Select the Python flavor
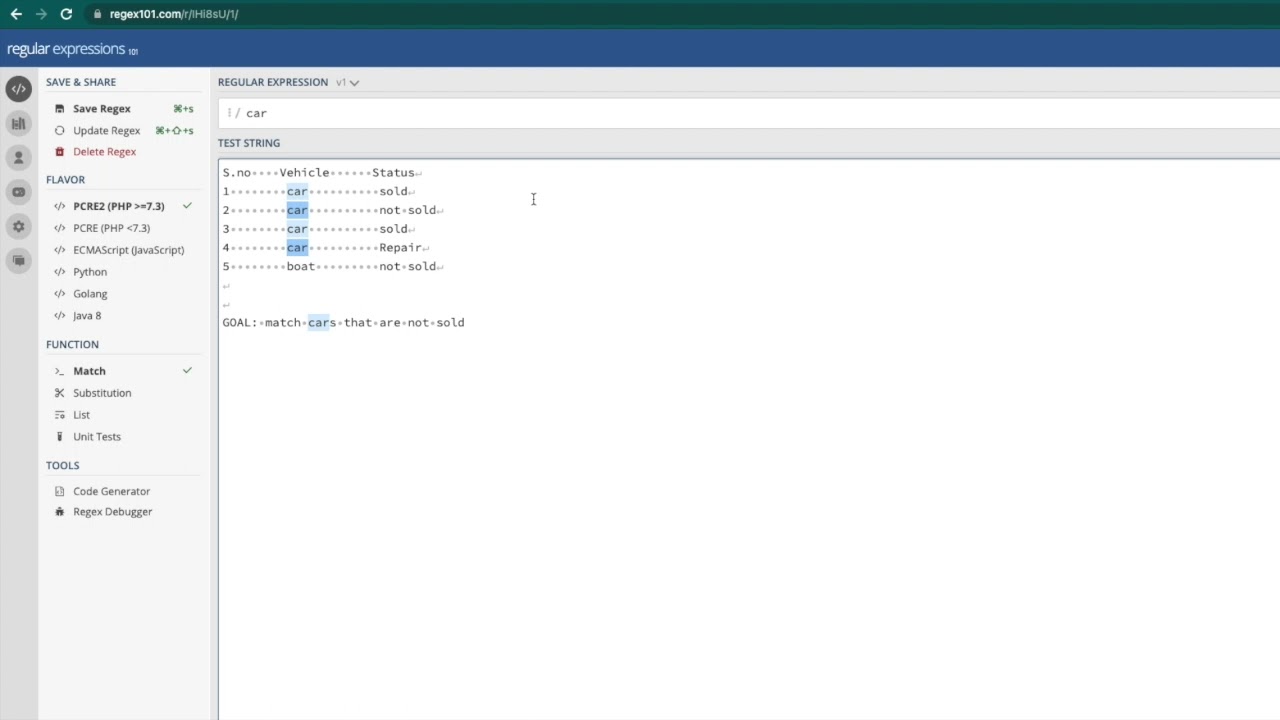Screen dimensions: 1280x720 point(90,272)
